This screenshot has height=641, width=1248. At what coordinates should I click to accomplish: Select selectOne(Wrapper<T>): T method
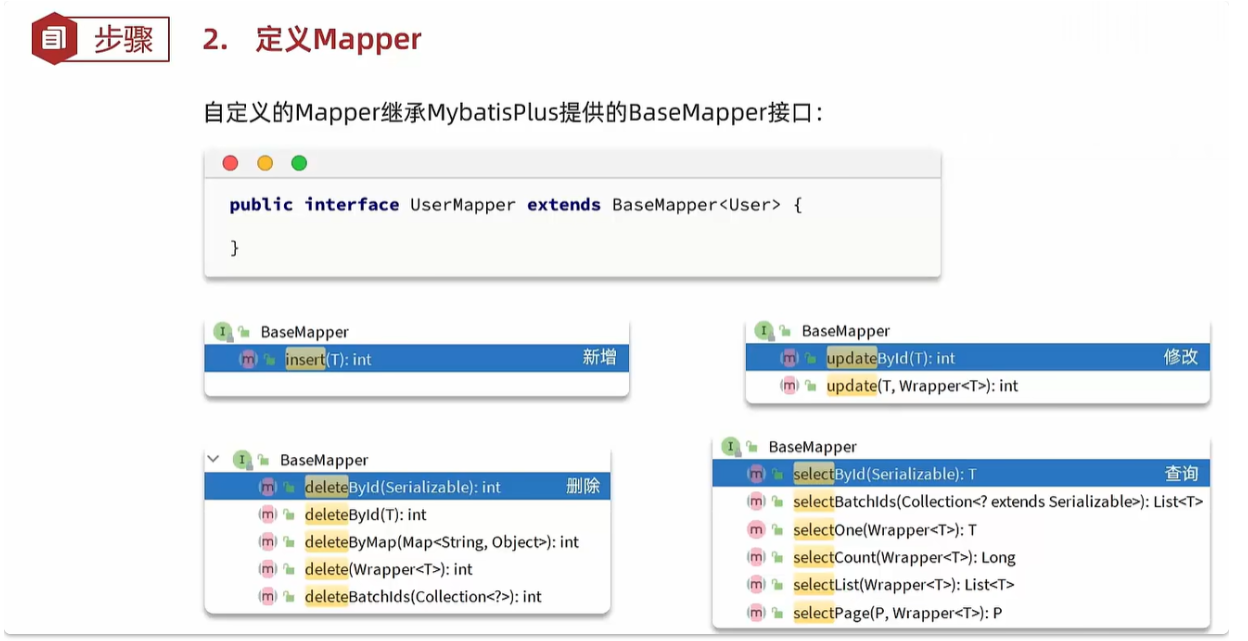tap(884, 530)
